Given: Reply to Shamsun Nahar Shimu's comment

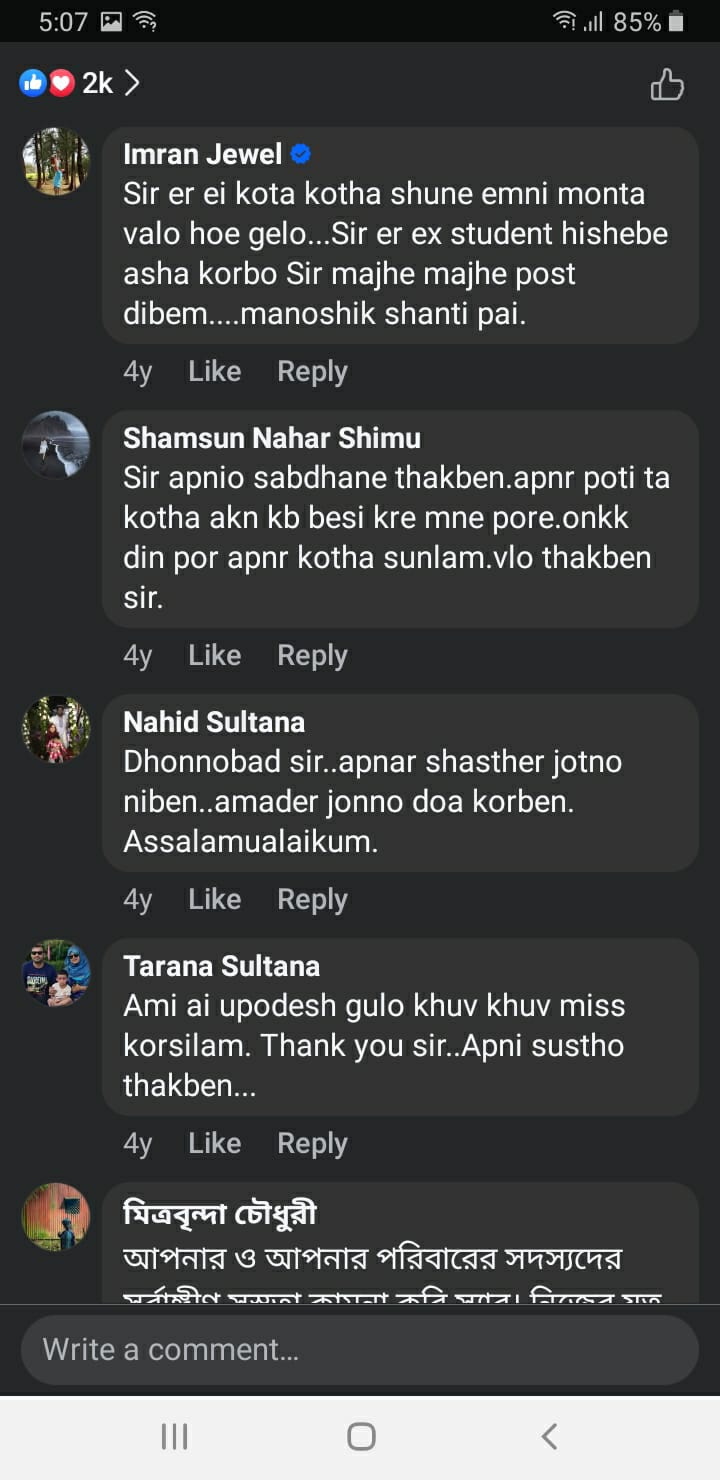Looking at the screenshot, I should coord(312,656).
